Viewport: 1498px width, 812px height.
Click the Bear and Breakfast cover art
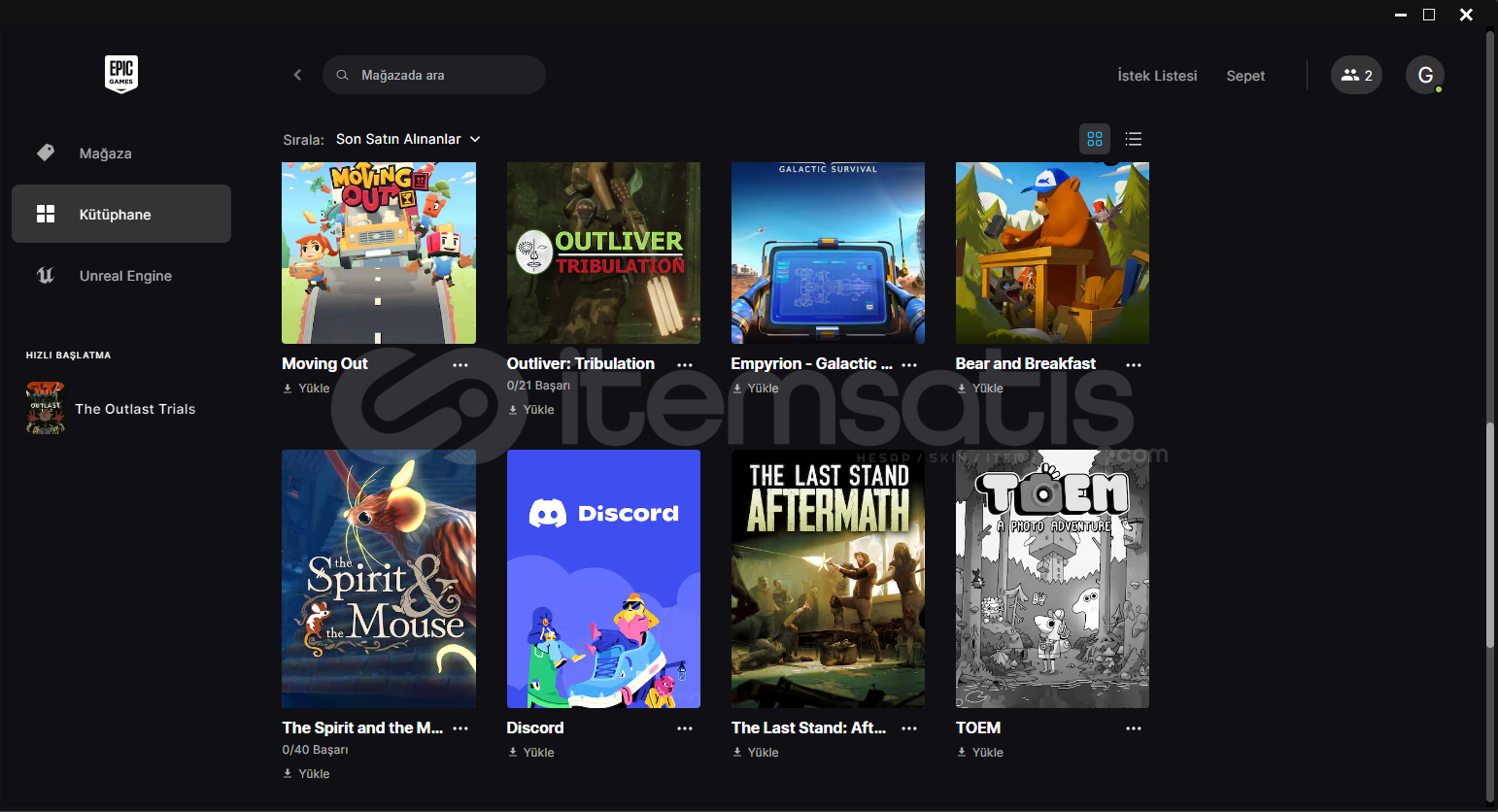(x=1052, y=253)
